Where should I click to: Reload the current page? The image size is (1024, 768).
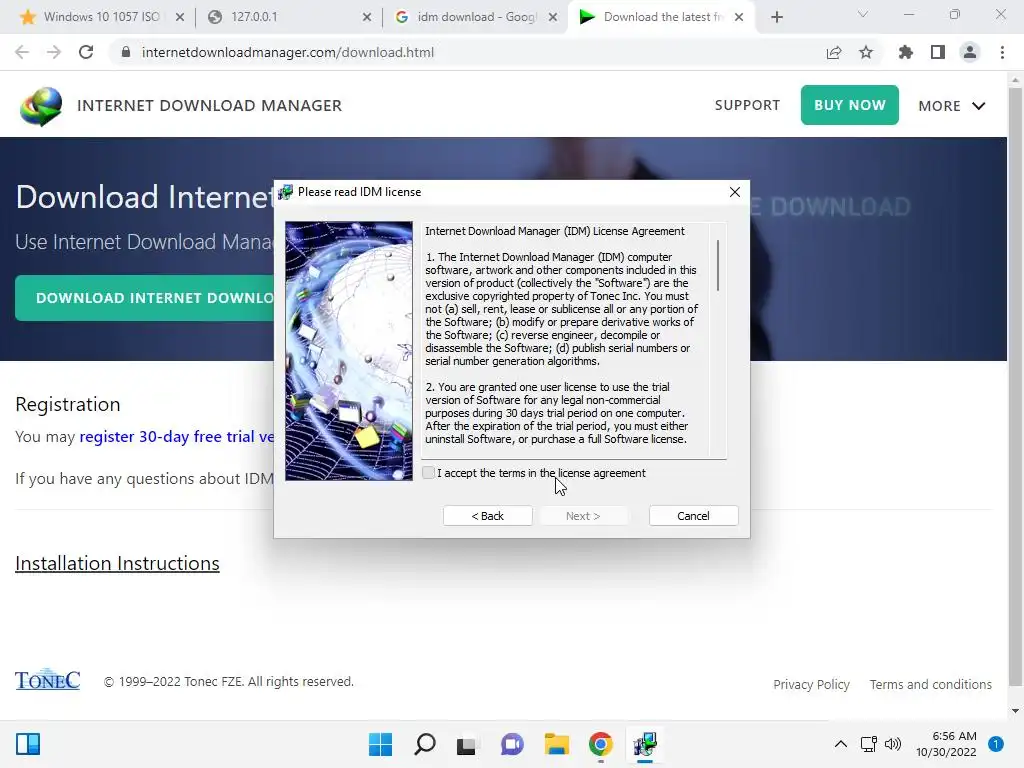click(x=86, y=52)
